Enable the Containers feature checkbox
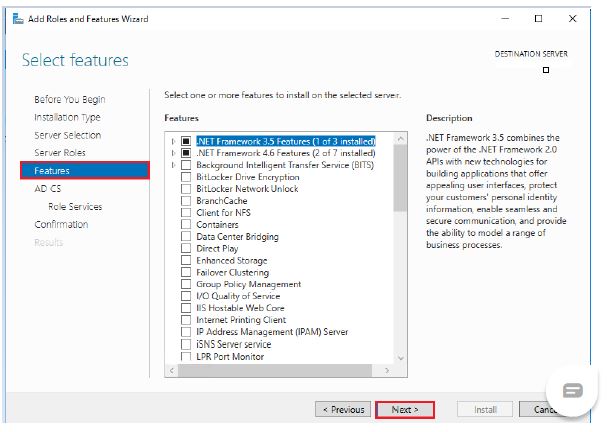This screenshot has width=609, height=432. [186, 225]
